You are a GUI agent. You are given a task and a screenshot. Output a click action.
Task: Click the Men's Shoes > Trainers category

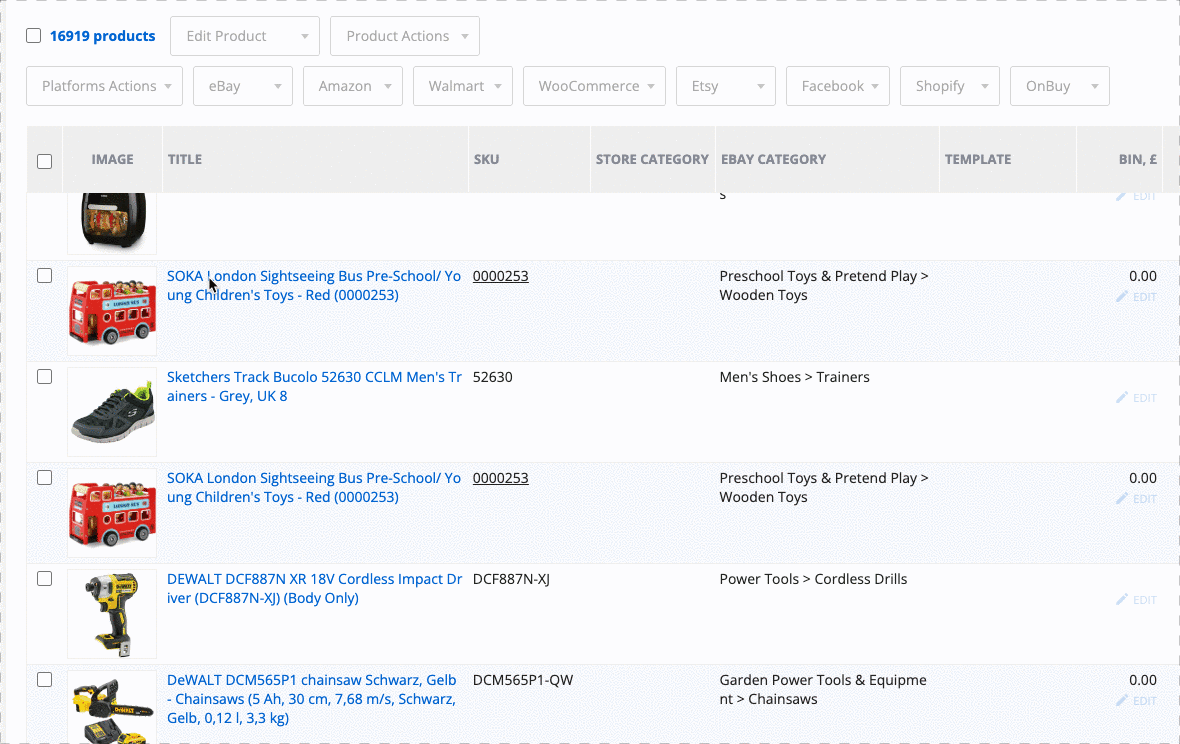pyautogui.click(x=795, y=377)
